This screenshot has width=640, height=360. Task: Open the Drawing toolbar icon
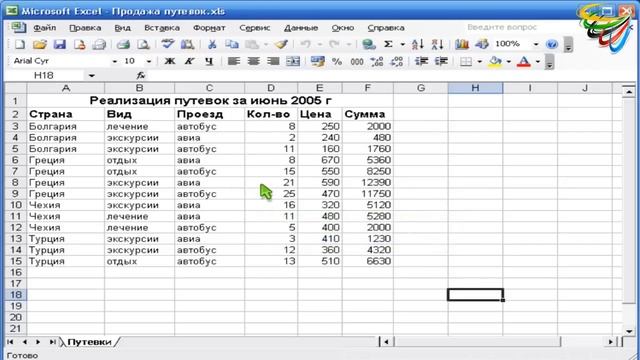tap(482, 44)
